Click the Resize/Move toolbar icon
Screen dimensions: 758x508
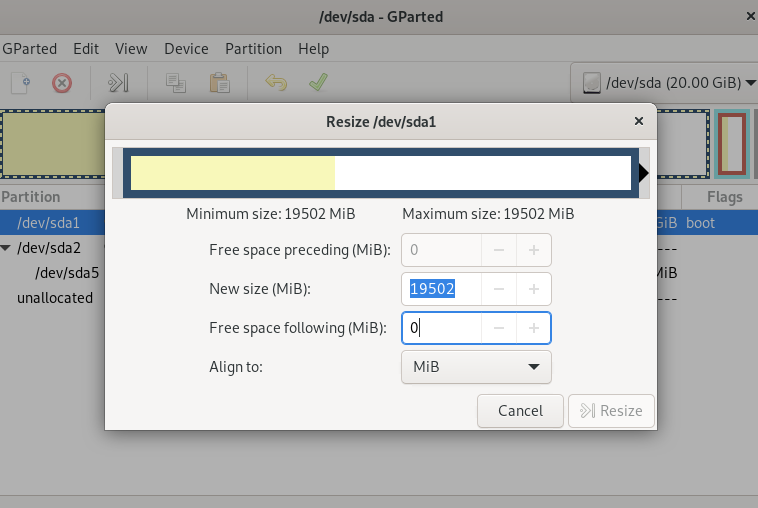119,82
